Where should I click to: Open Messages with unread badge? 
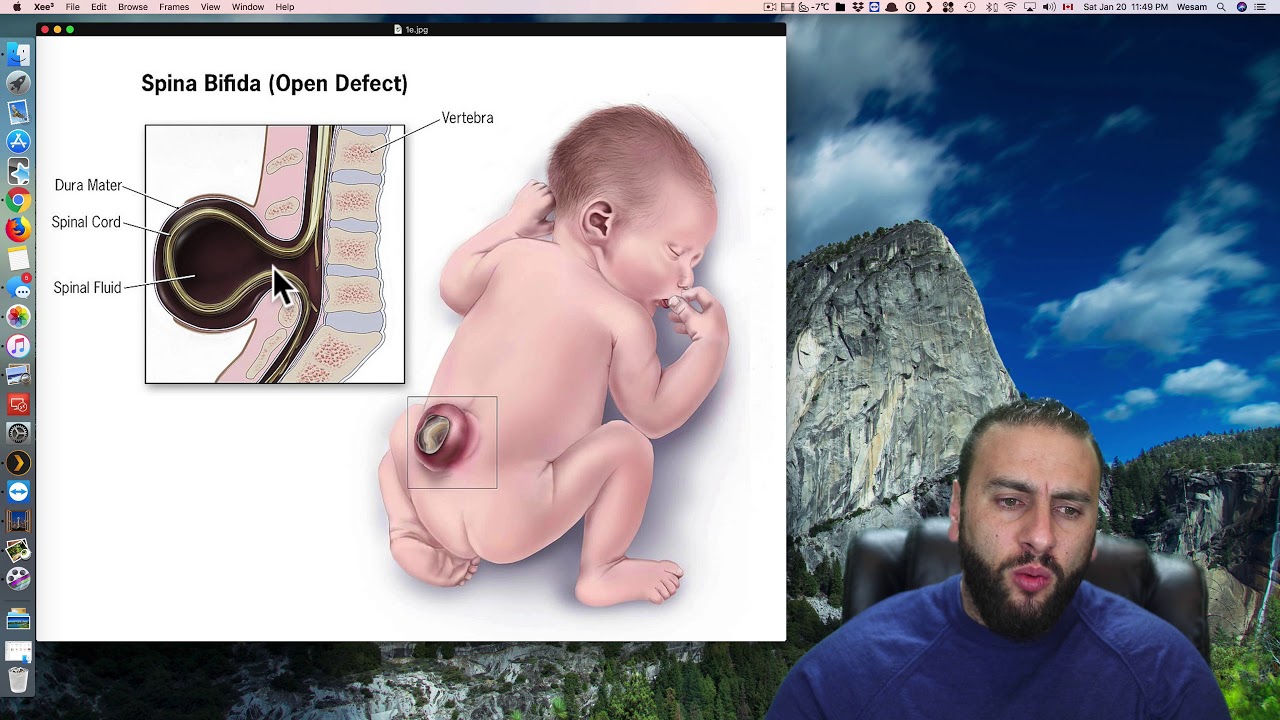pyautogui.click(x=18, y=288)
